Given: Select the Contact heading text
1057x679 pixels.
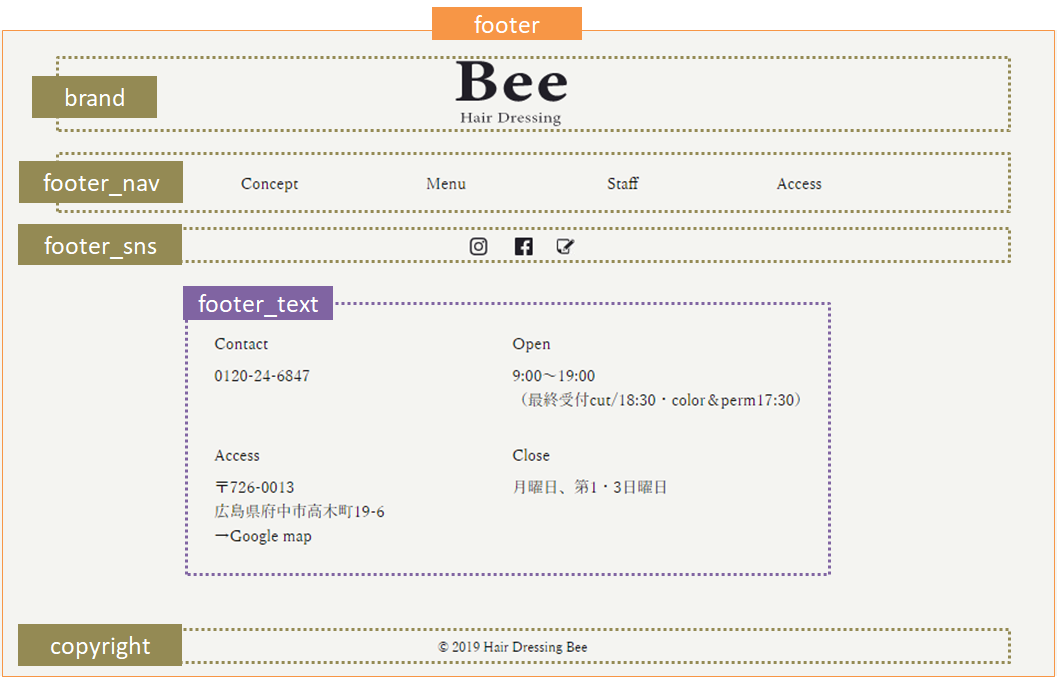Looking at the screenshot, I should pyautogui.click(x=241, y=344).
